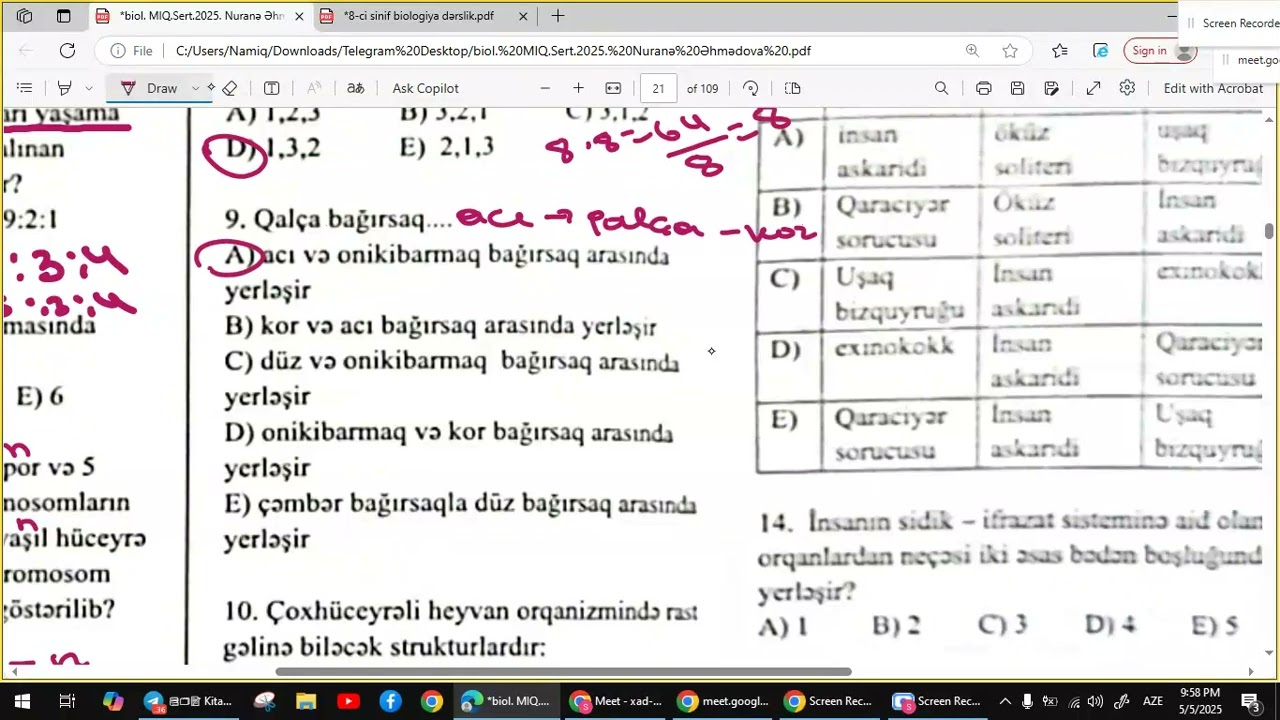The image size is (1280, 720).
Task: Click table cell 'exınokokk' in row D)
Action: (894, 347)
